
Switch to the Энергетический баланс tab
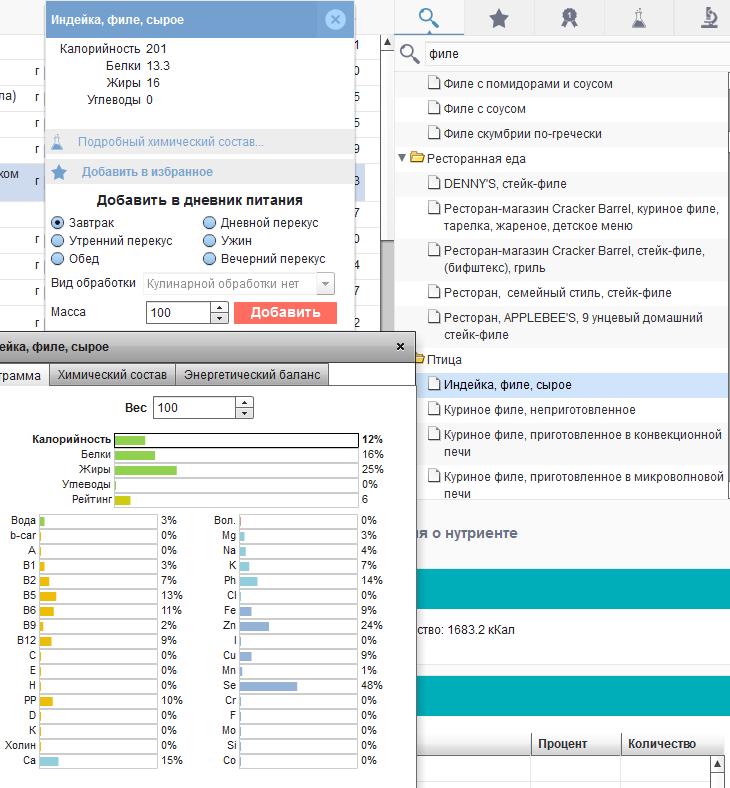252,375
